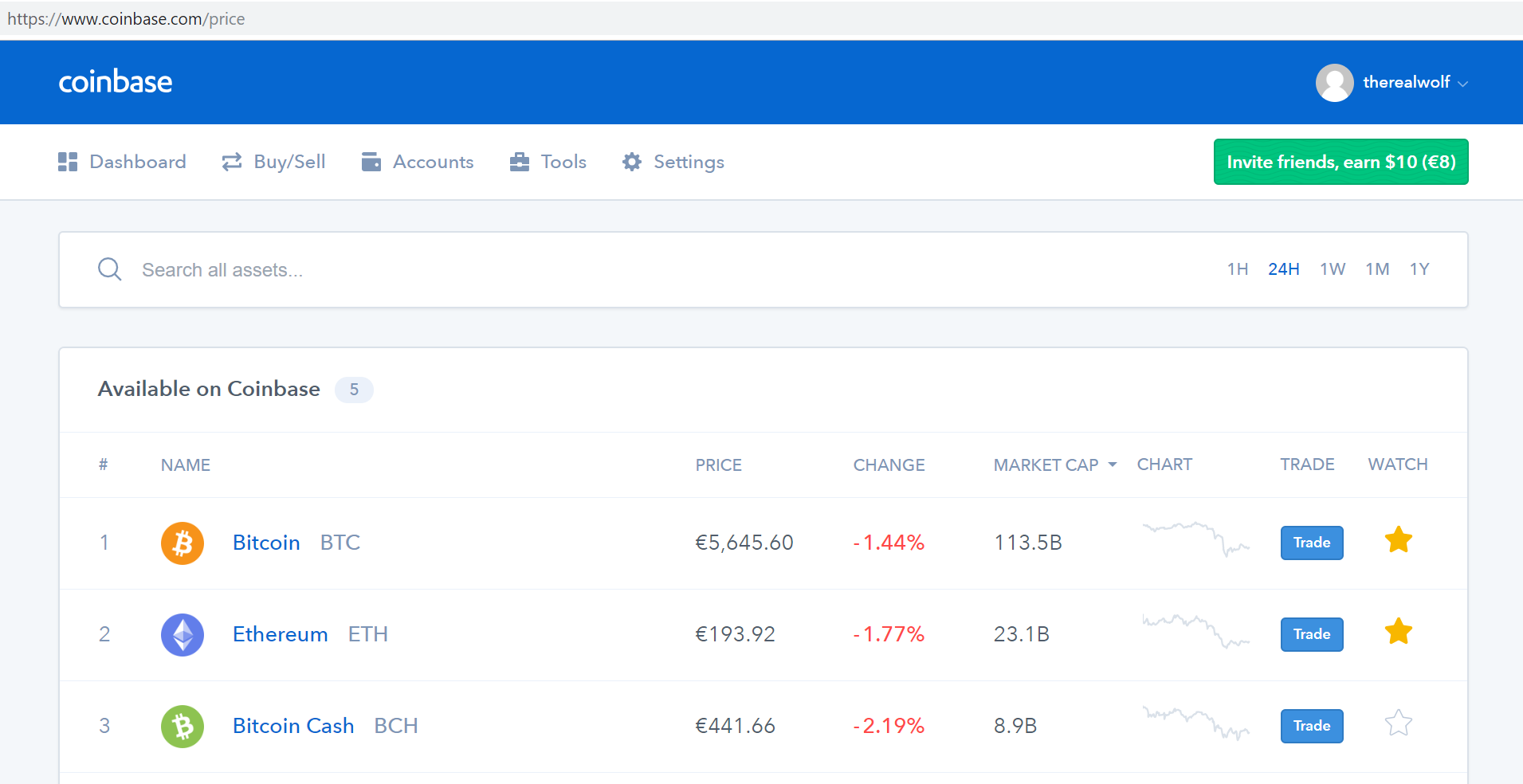Click the search magnifier icon
Image resolution: width=1523 pixels, height=784 pixels.
pos(110,269)
